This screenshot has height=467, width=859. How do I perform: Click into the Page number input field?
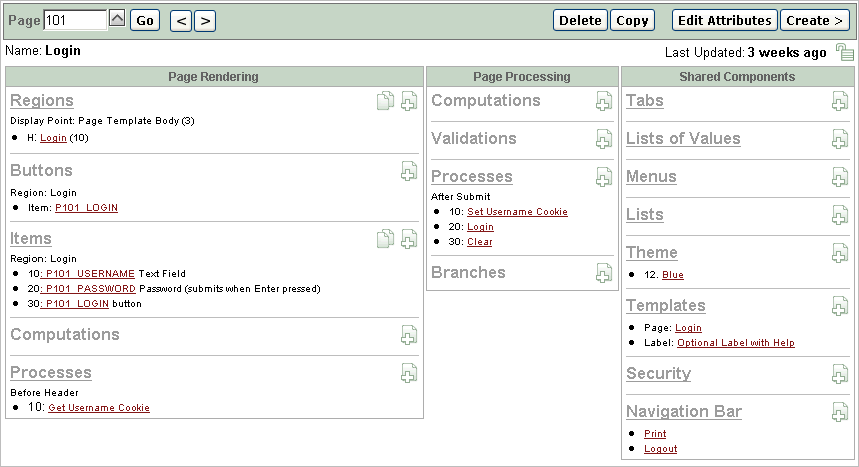click(x=75, y=20)
